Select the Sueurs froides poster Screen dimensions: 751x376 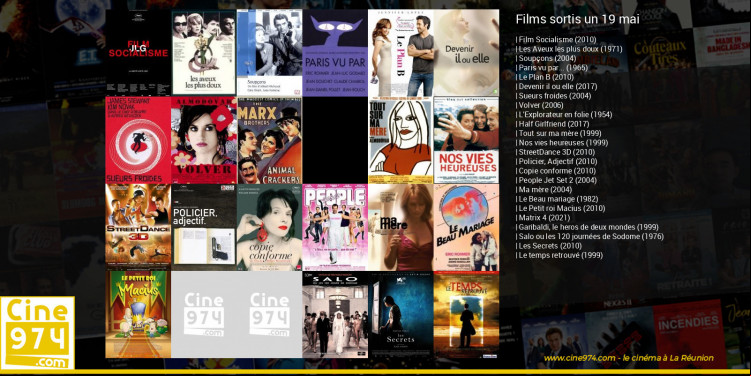point(138,140)
